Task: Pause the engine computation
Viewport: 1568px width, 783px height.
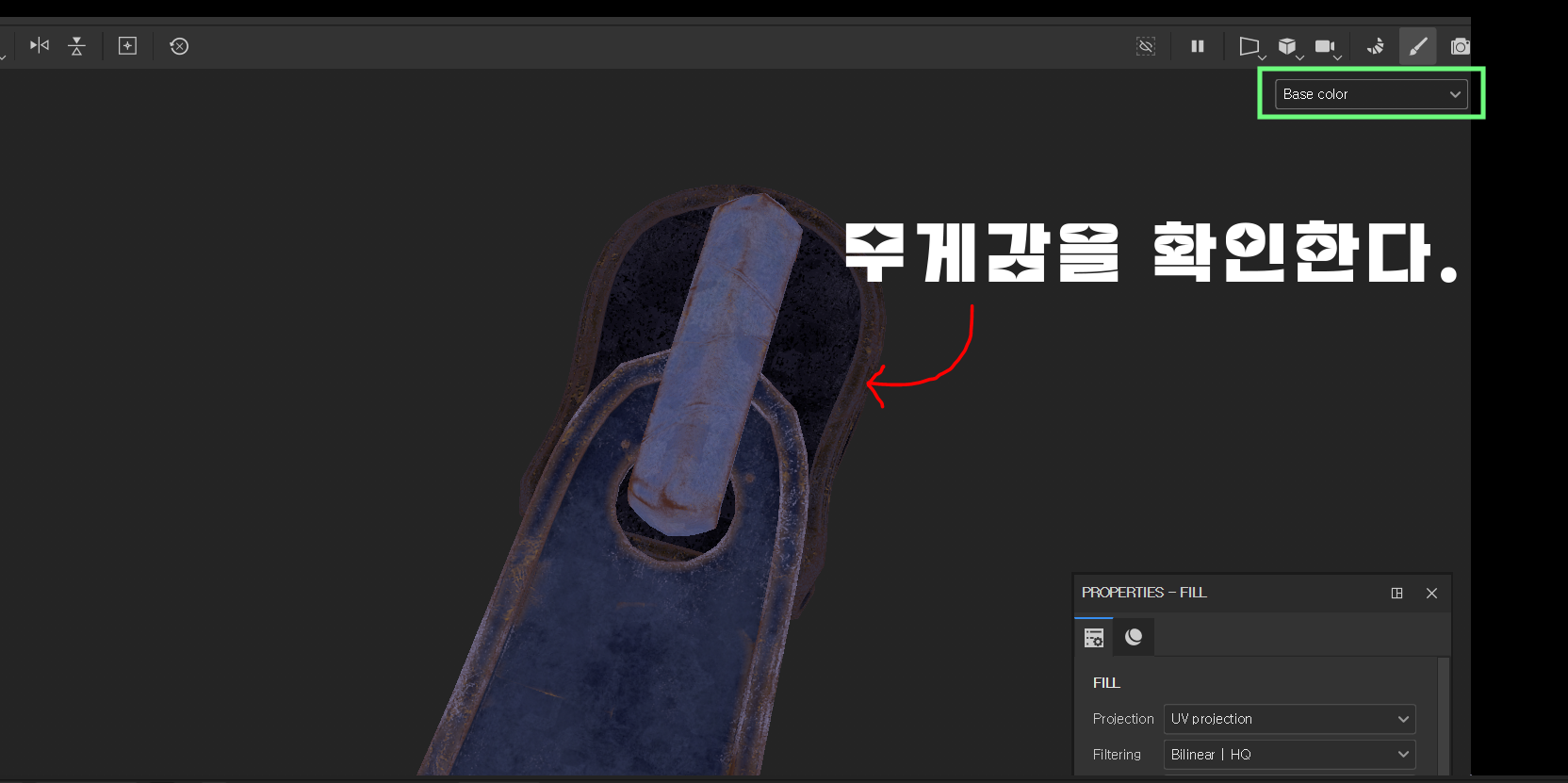Action: pos(1198,46)
